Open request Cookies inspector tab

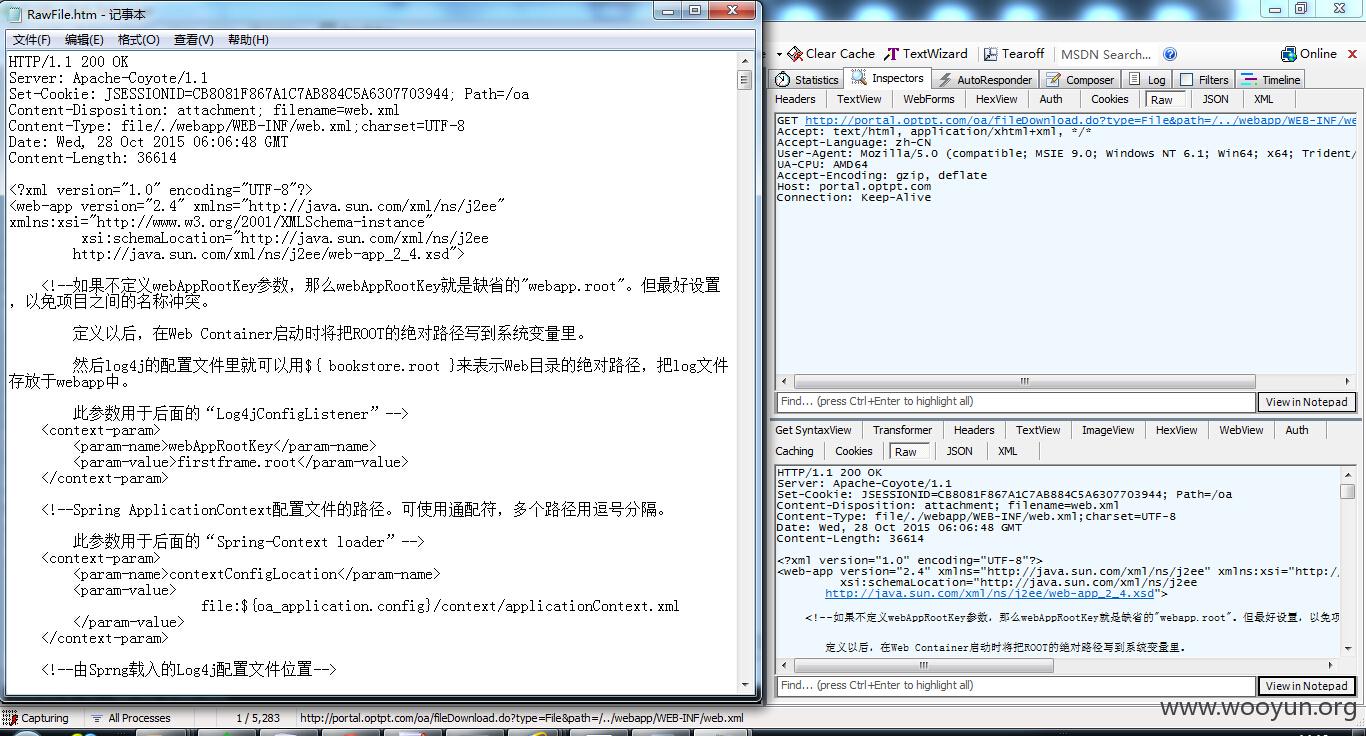click(1109, 99)
